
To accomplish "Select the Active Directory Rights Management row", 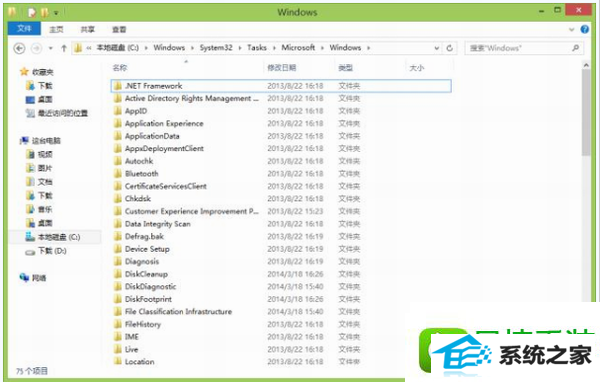I will [281, 98].
